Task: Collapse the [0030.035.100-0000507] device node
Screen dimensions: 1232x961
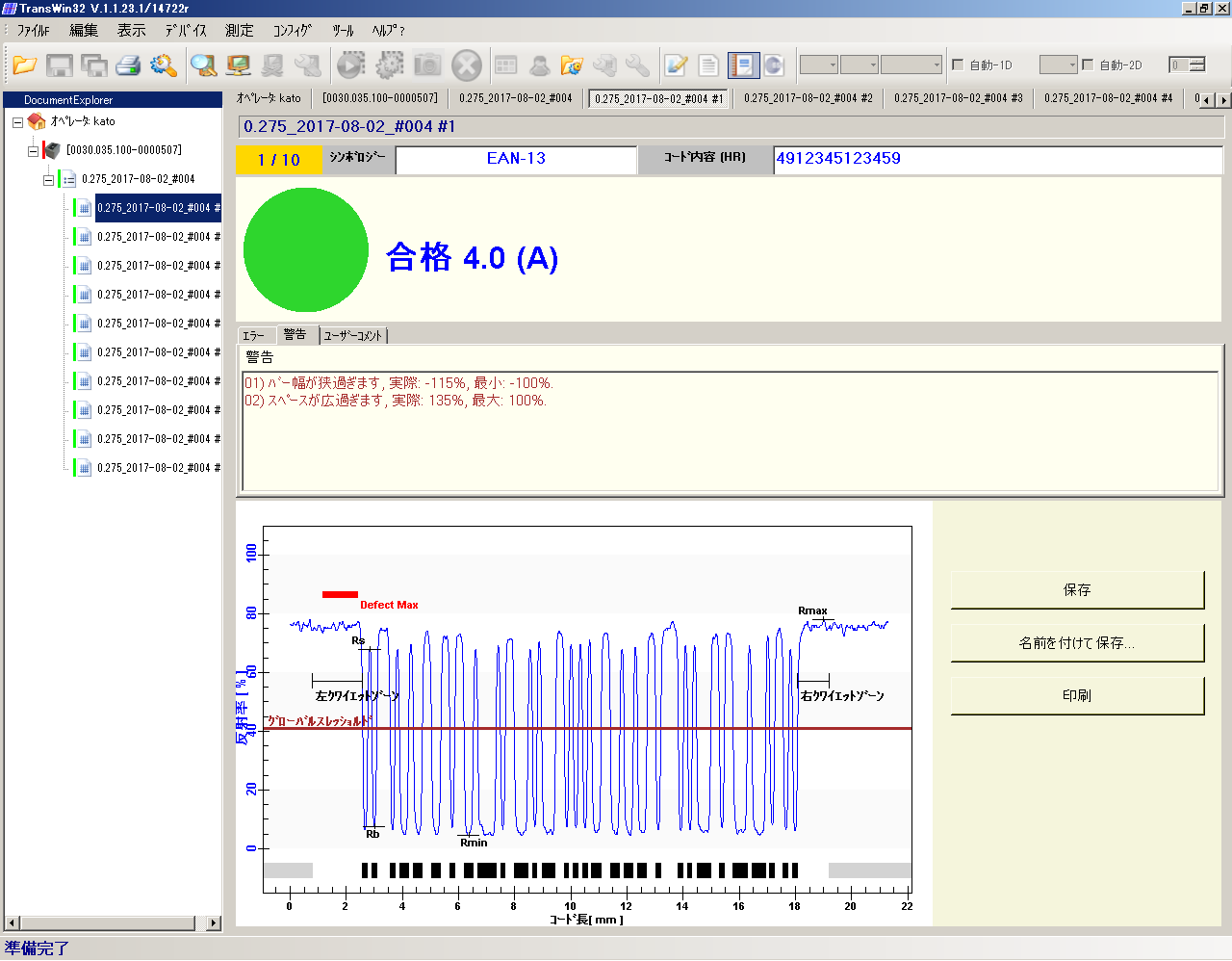Action: pos(33,151)
